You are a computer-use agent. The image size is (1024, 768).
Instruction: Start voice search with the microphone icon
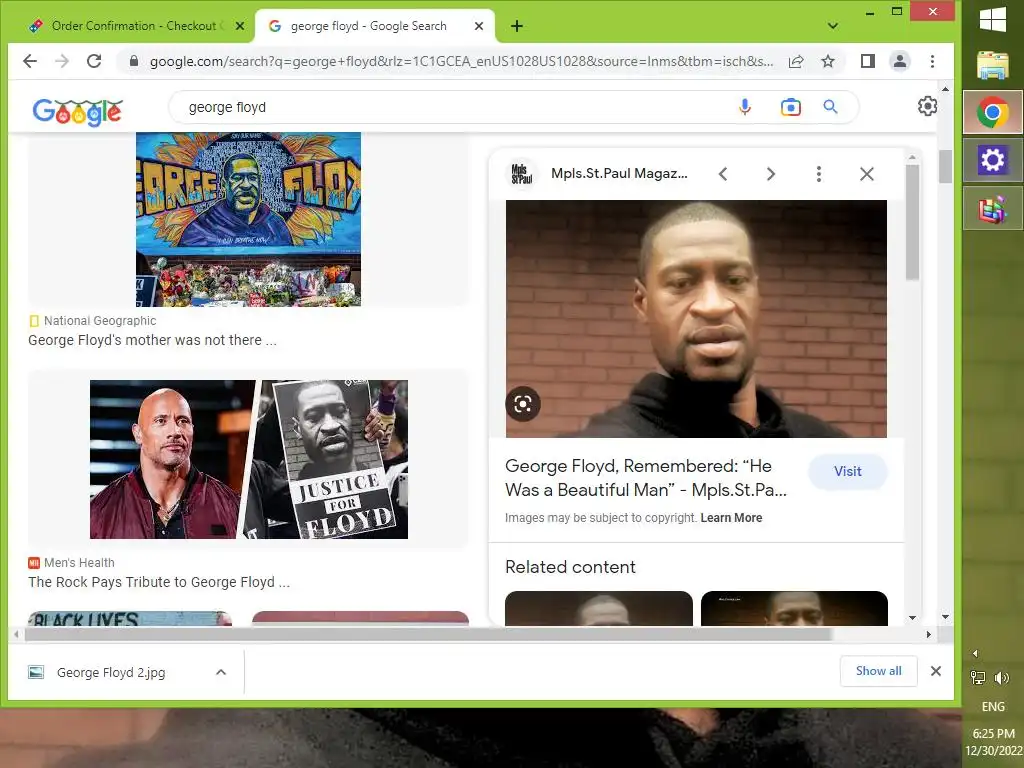coord(744,107)
